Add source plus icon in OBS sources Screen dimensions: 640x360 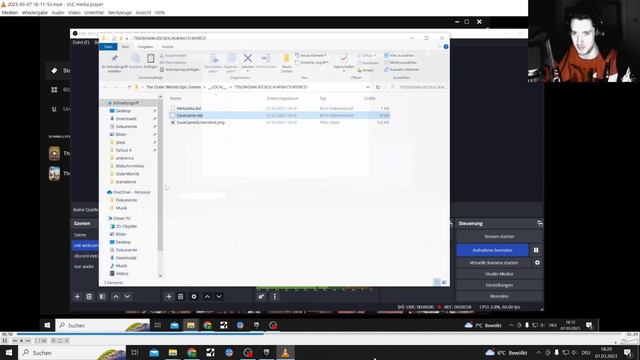click(169, 296)
